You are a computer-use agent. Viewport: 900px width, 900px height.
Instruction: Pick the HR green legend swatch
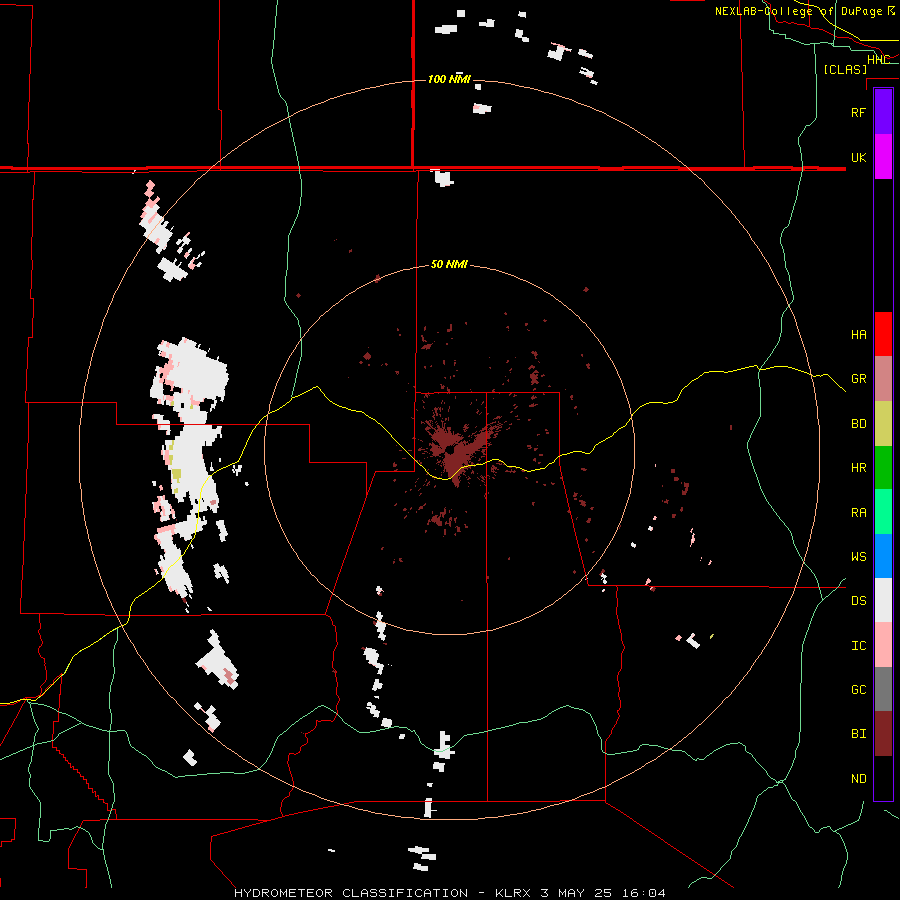click(883, 468)
